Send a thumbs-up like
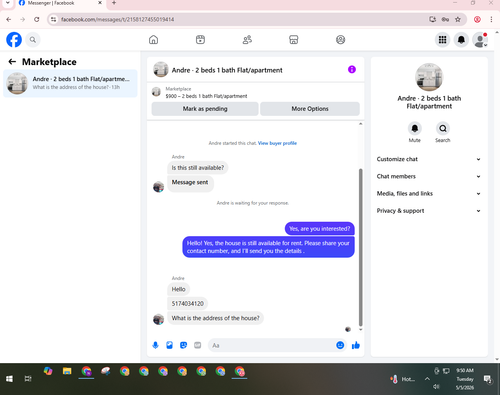Viewport: 500px width, 395px height. pos(356,345)
